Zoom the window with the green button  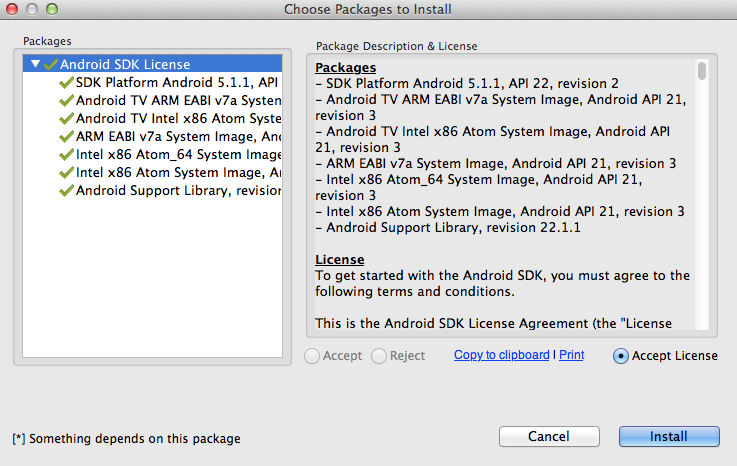pos(52,9)
